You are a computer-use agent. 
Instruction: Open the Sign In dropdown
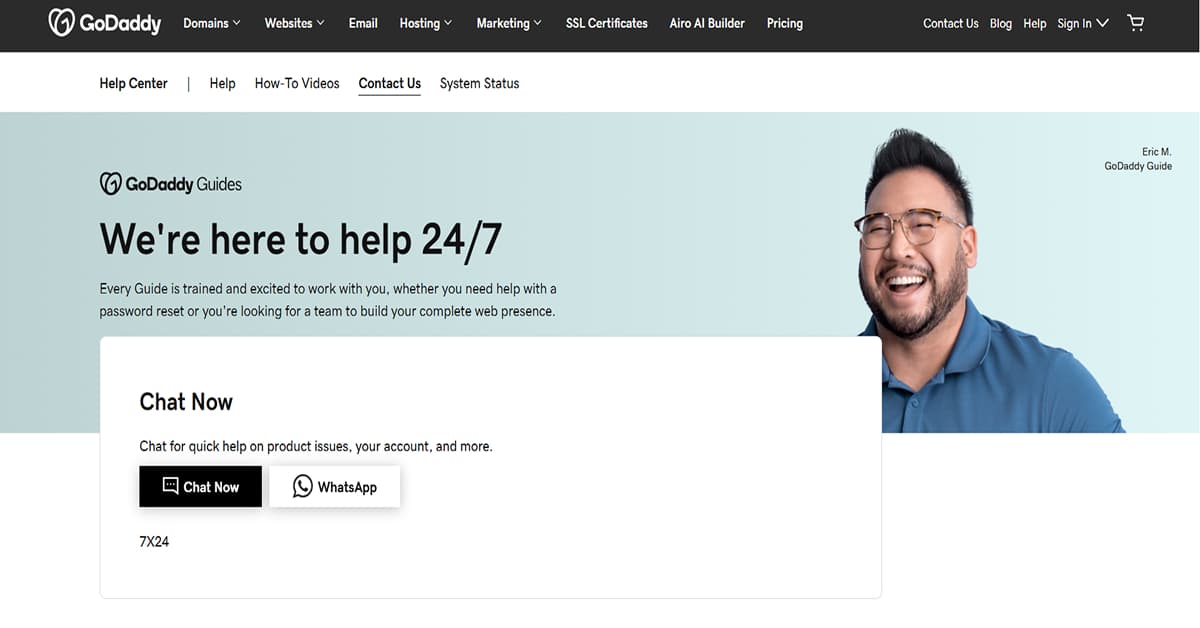tap(1083, 23)
